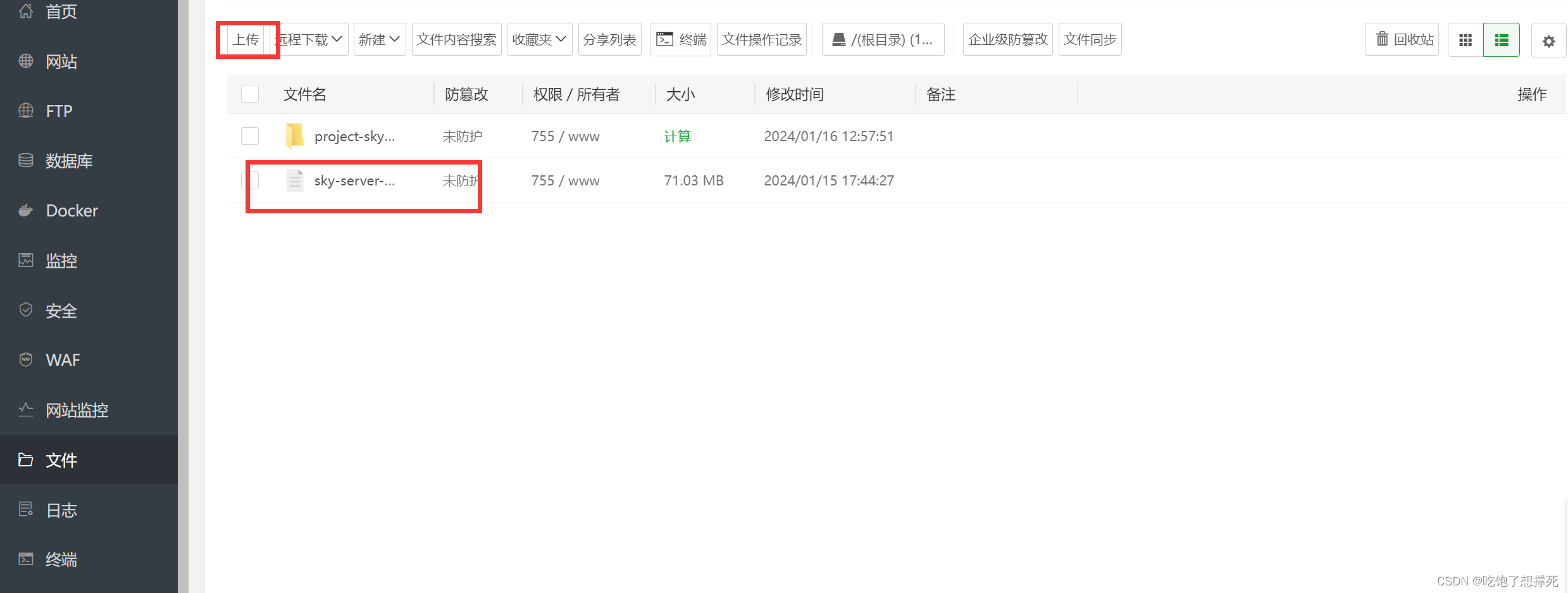The image size is (1568, 593).
Task: Click the sidebar 终端 terminal icon
Action: [x=26, y=559]
